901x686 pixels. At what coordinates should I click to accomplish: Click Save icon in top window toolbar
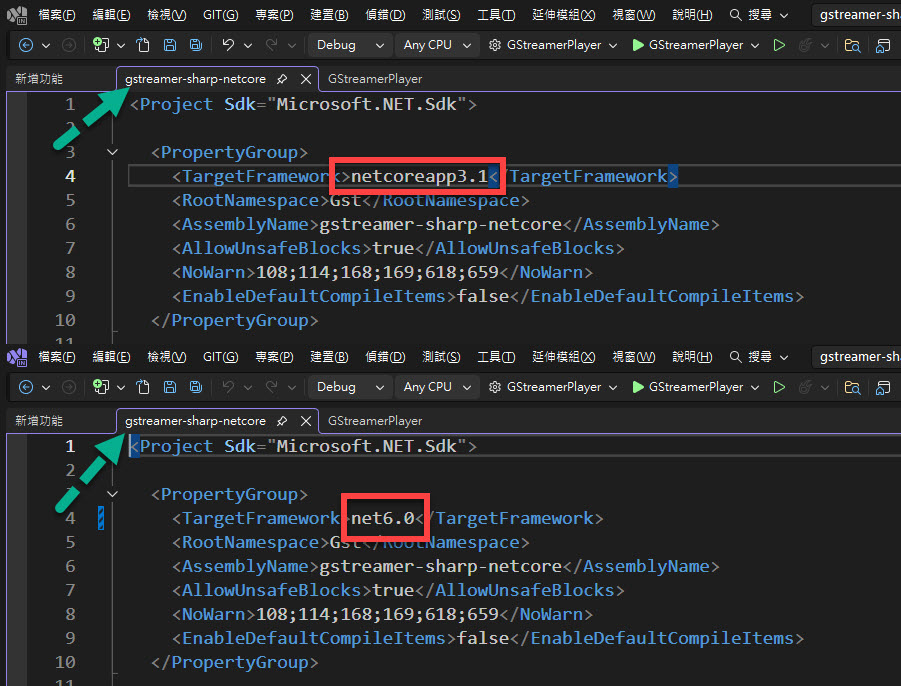170,45
